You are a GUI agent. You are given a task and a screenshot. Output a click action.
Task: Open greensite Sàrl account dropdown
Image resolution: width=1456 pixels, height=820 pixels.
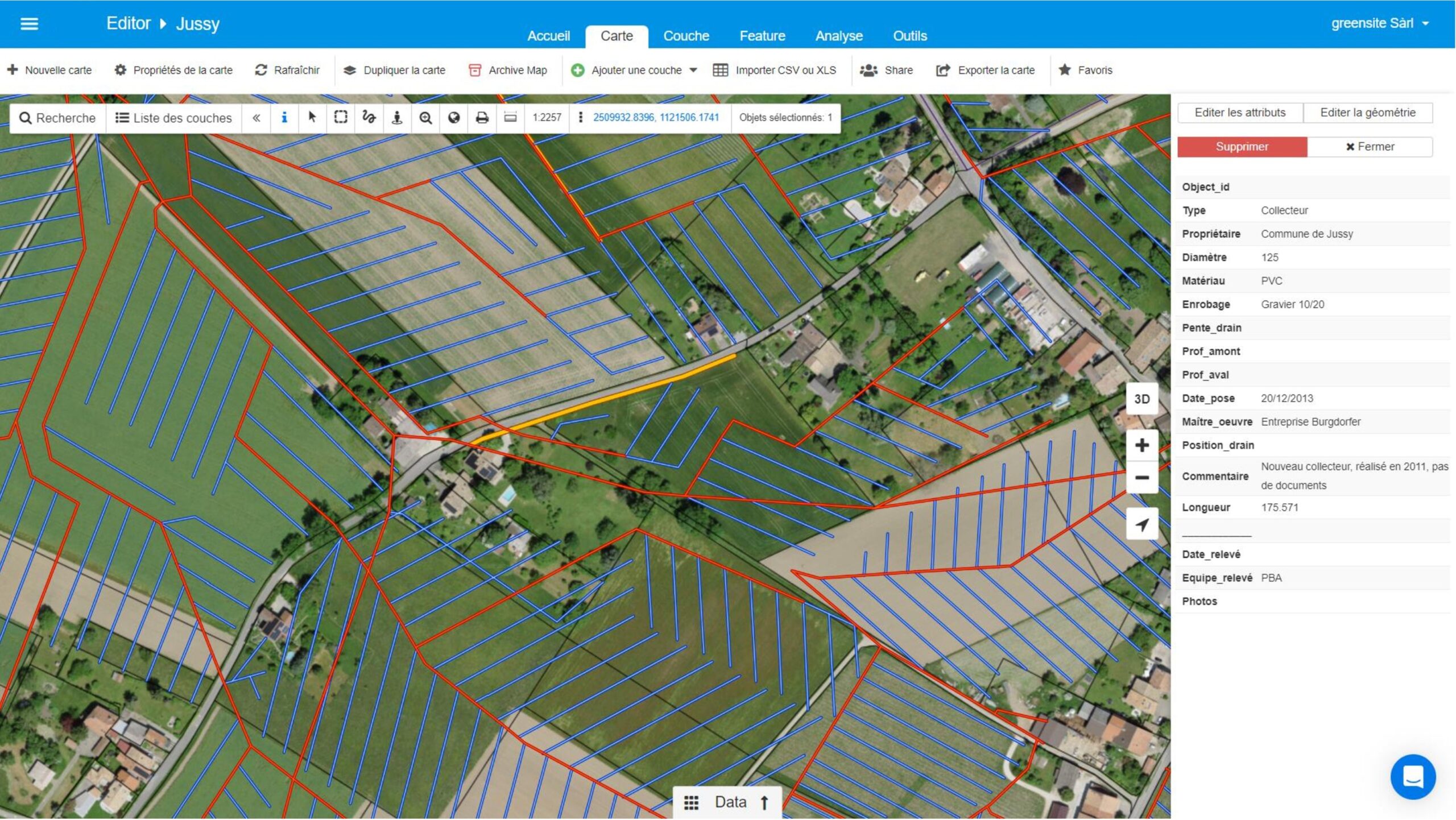[1379, 23]
